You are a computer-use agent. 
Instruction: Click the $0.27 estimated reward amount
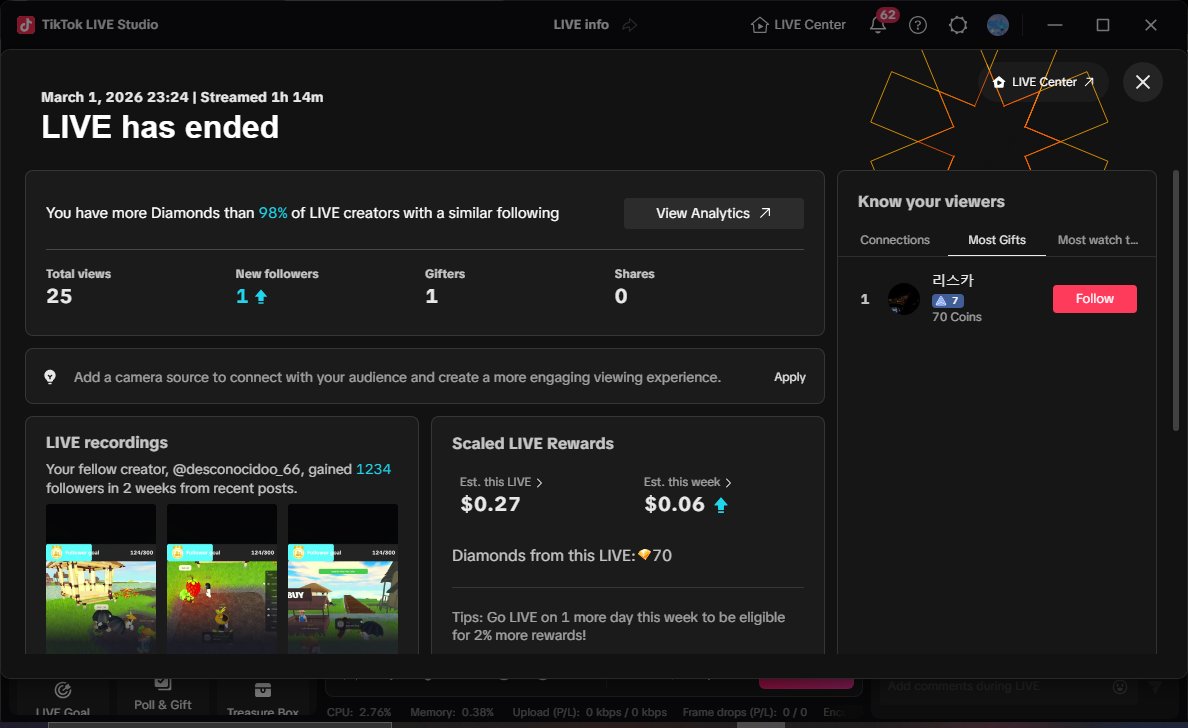490,504
